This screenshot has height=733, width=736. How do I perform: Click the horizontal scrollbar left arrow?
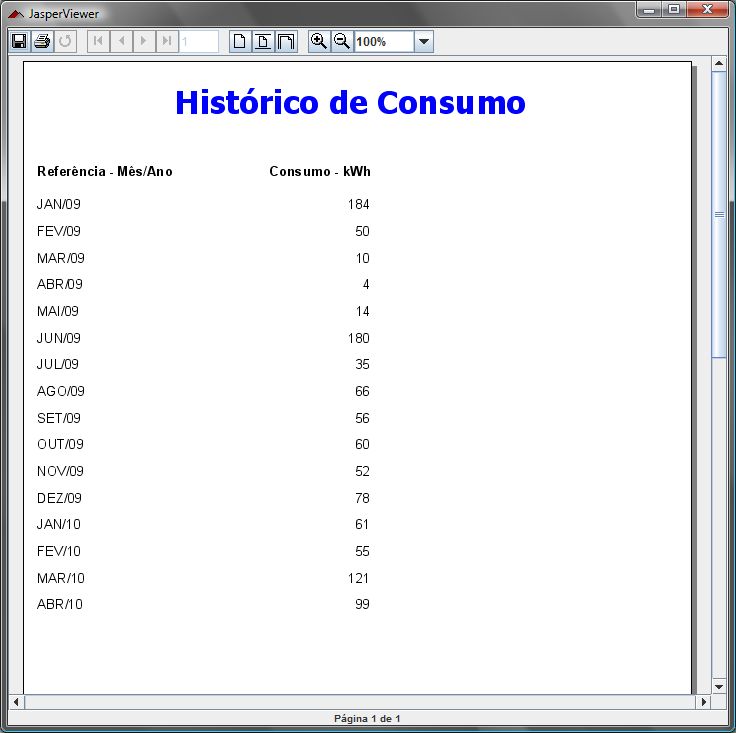pyautogui.click(x=16, y=702)
